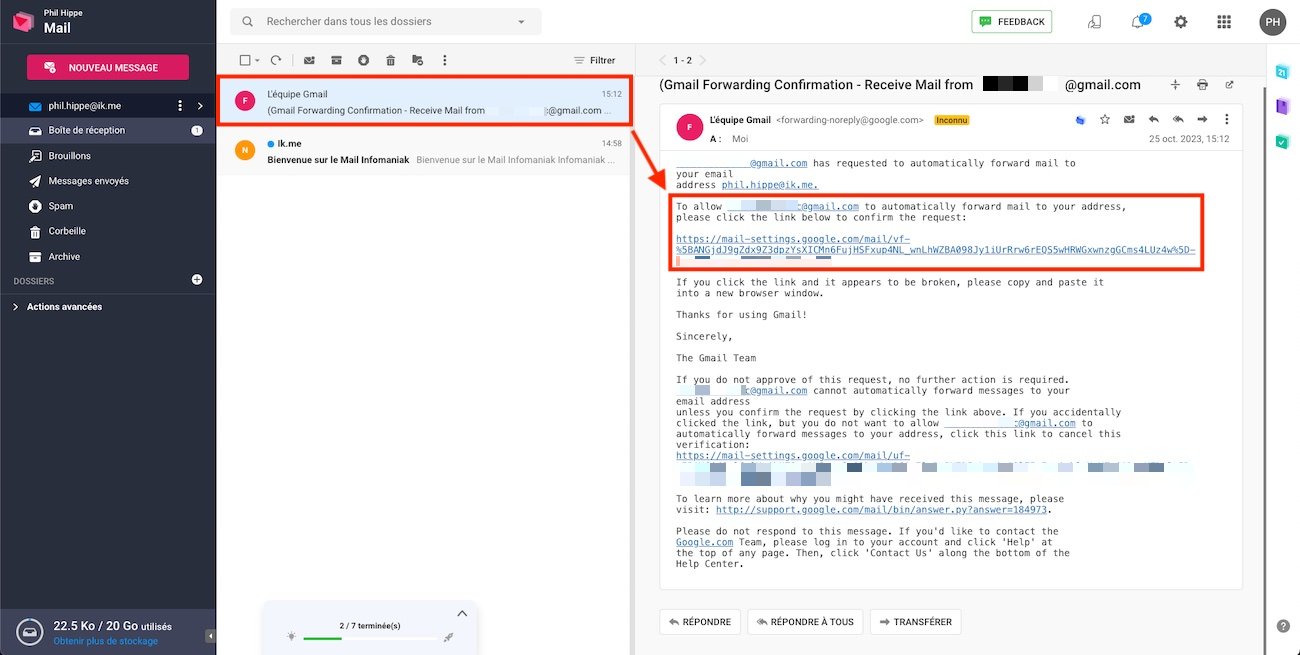This screenshot has height=655, width=1300.
Task: Collapse the sidebar with arrow handle
Action: tap(210, 636)
